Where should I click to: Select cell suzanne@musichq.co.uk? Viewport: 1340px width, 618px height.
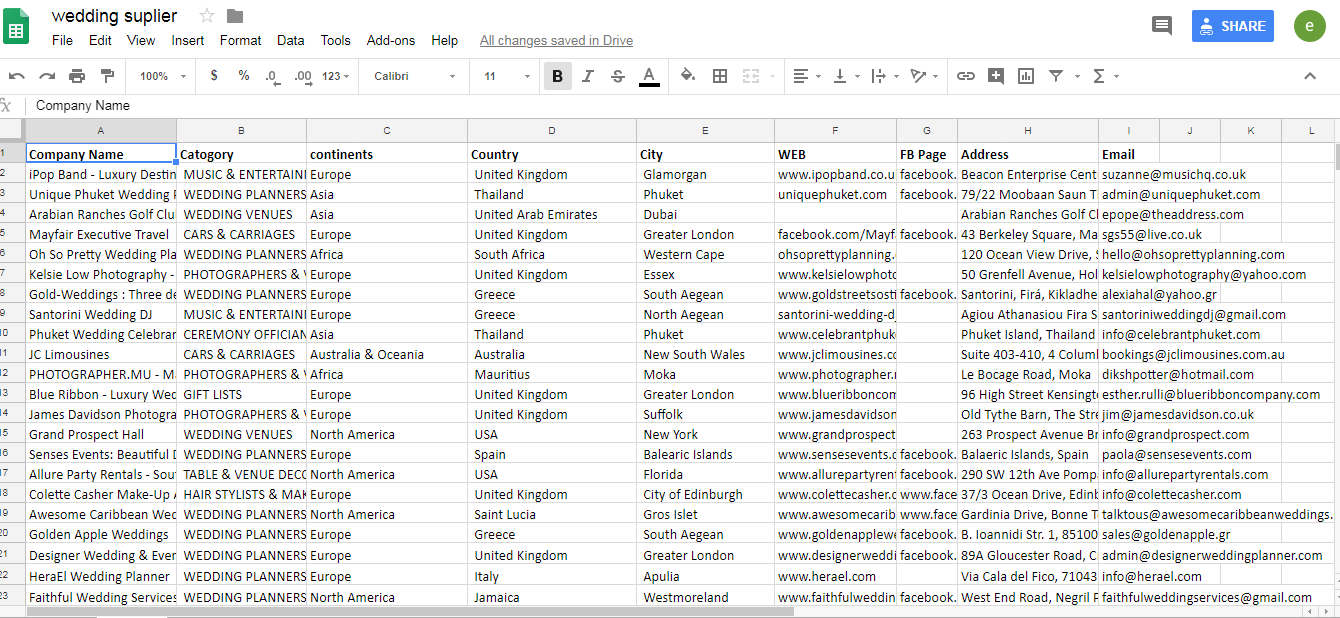1174,174
